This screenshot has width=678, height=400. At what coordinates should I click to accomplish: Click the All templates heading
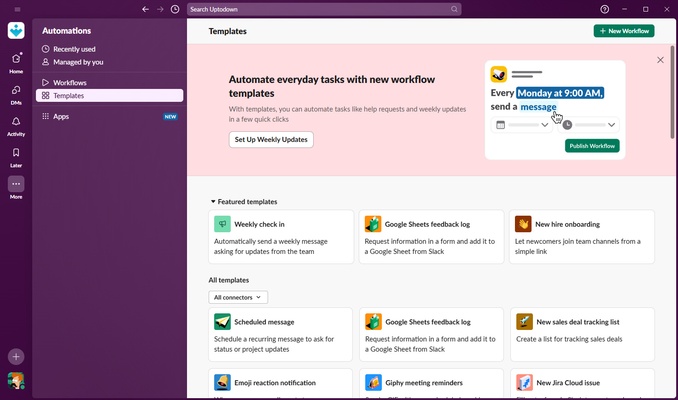(x=229, y=280)
